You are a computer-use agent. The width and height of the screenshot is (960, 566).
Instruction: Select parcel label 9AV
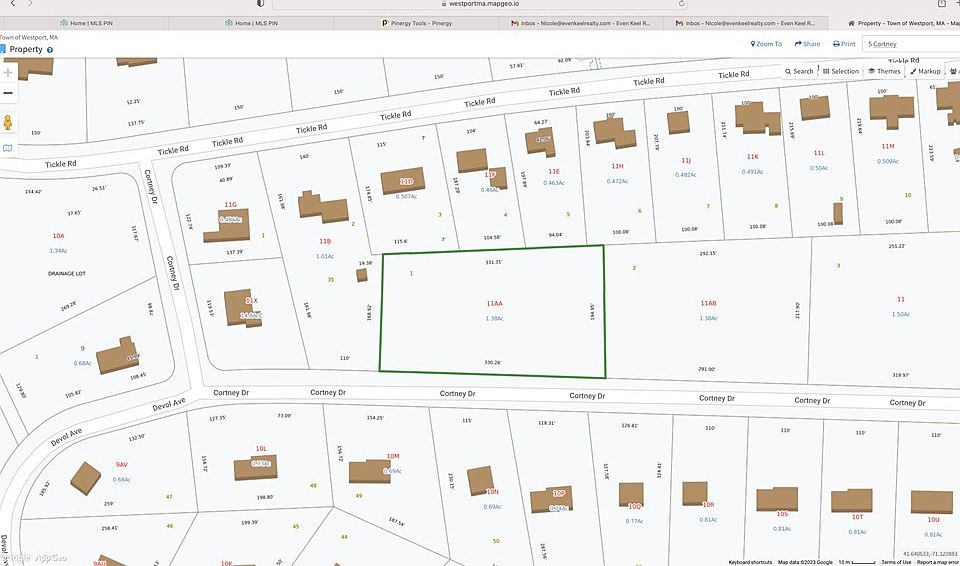pos(121,464)
